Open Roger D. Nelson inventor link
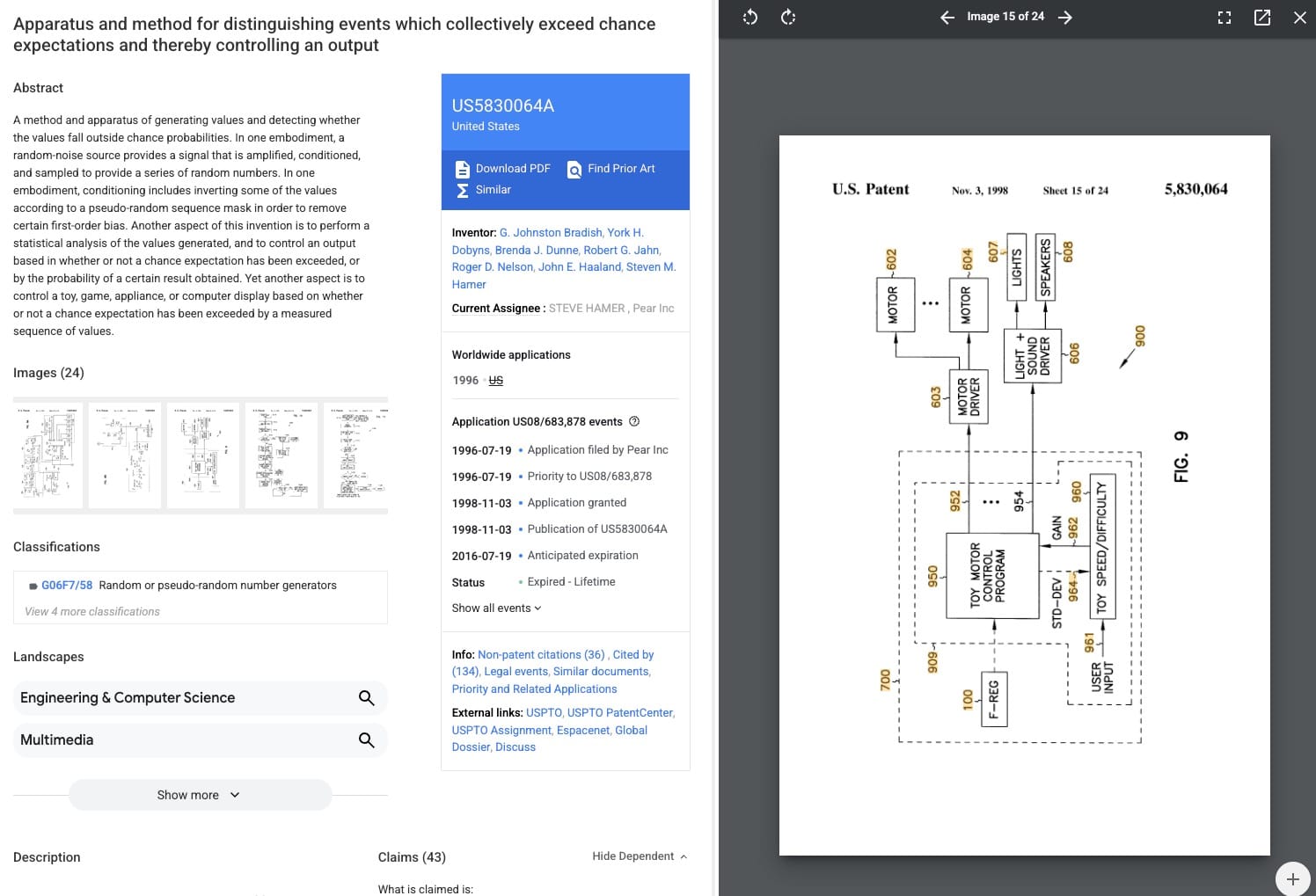The height and width of the screenshot is (896, 1316). pos(493,266)
